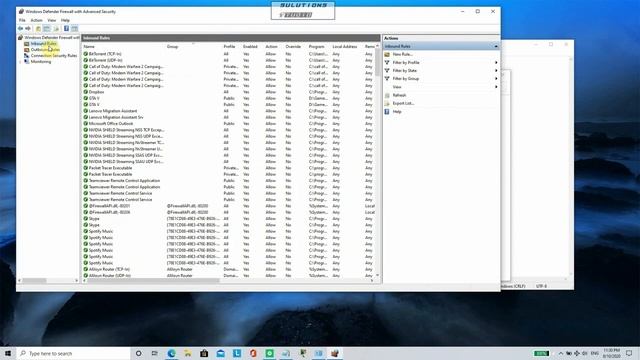Click the Back arrow in the toolbar
Image resolution: width=640 pixels, height=360 pixels.
(20, 29)
